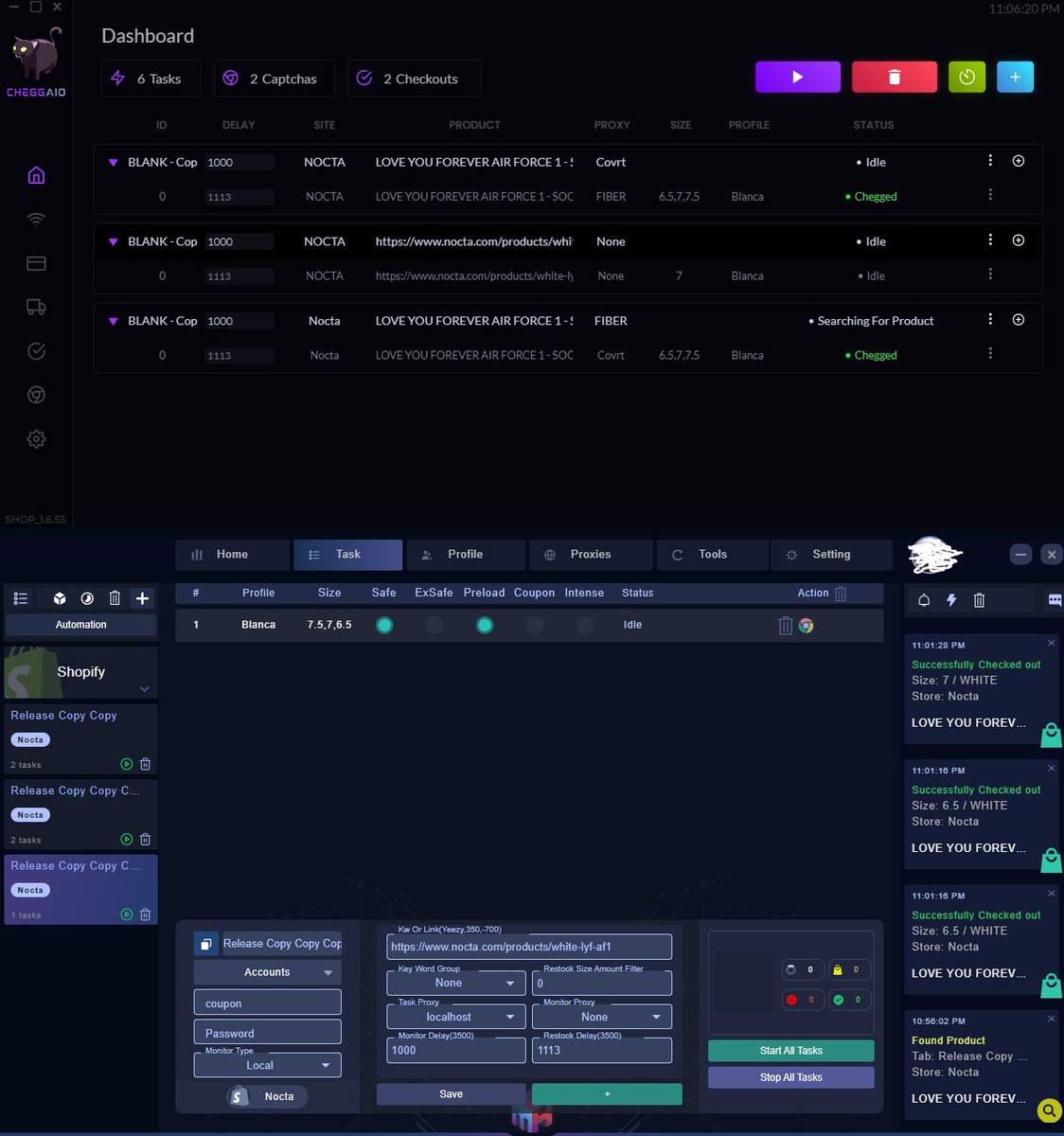Switch to the Setting tab
Viewport: 1064px width, 1136px height.
[830, 555]
